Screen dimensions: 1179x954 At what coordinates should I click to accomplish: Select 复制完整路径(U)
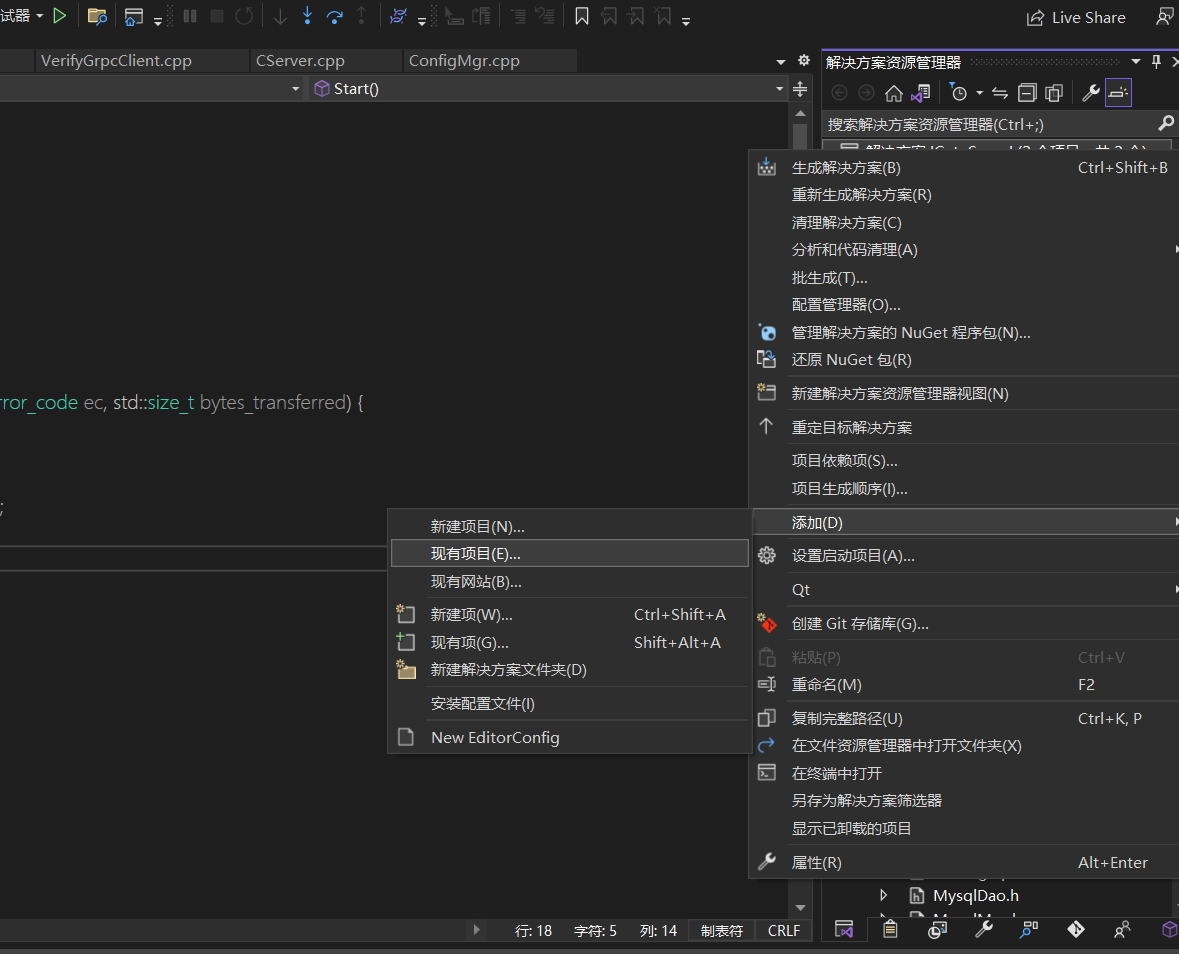click(964, 718)
